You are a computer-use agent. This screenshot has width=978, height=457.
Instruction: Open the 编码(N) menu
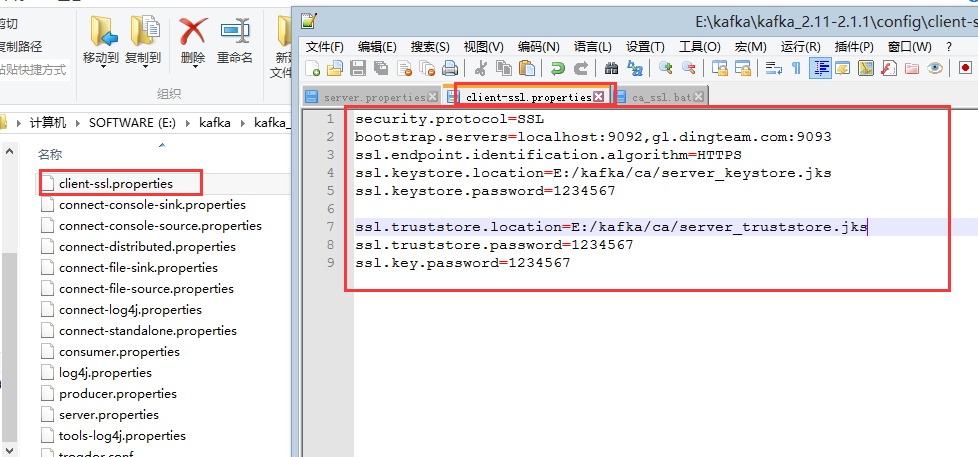click(538, 47)
